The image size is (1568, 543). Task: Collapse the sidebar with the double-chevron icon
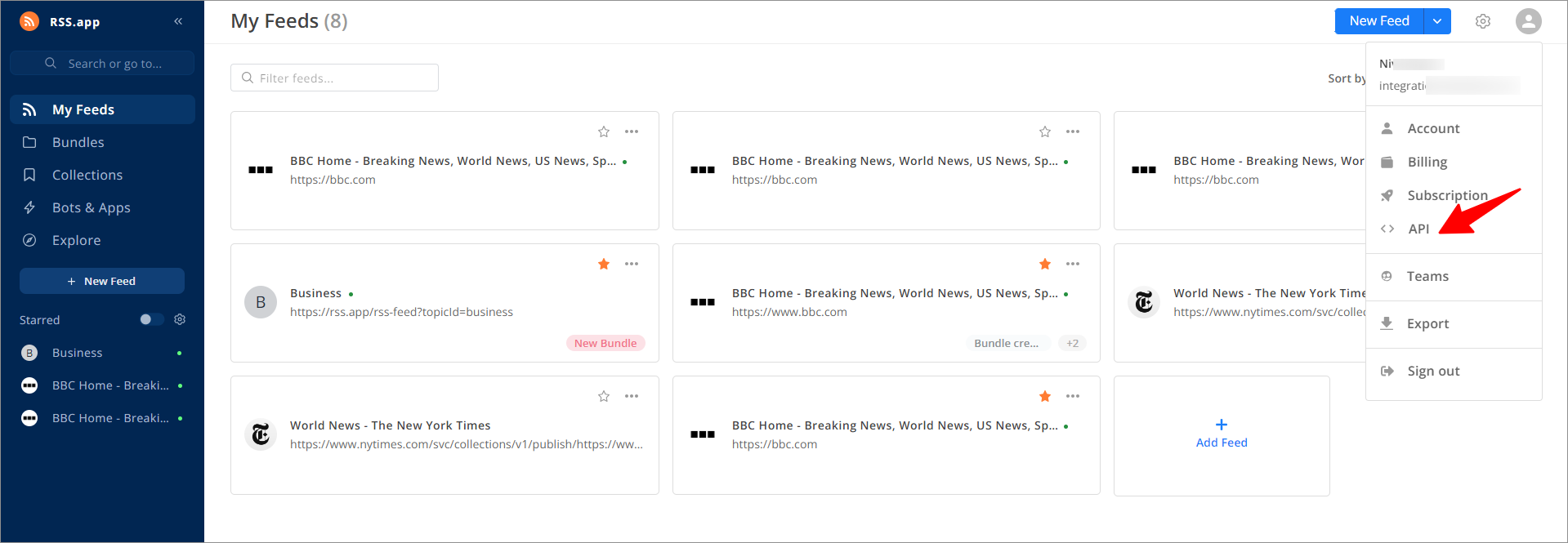pyautogui.click(x=178, y=21)
